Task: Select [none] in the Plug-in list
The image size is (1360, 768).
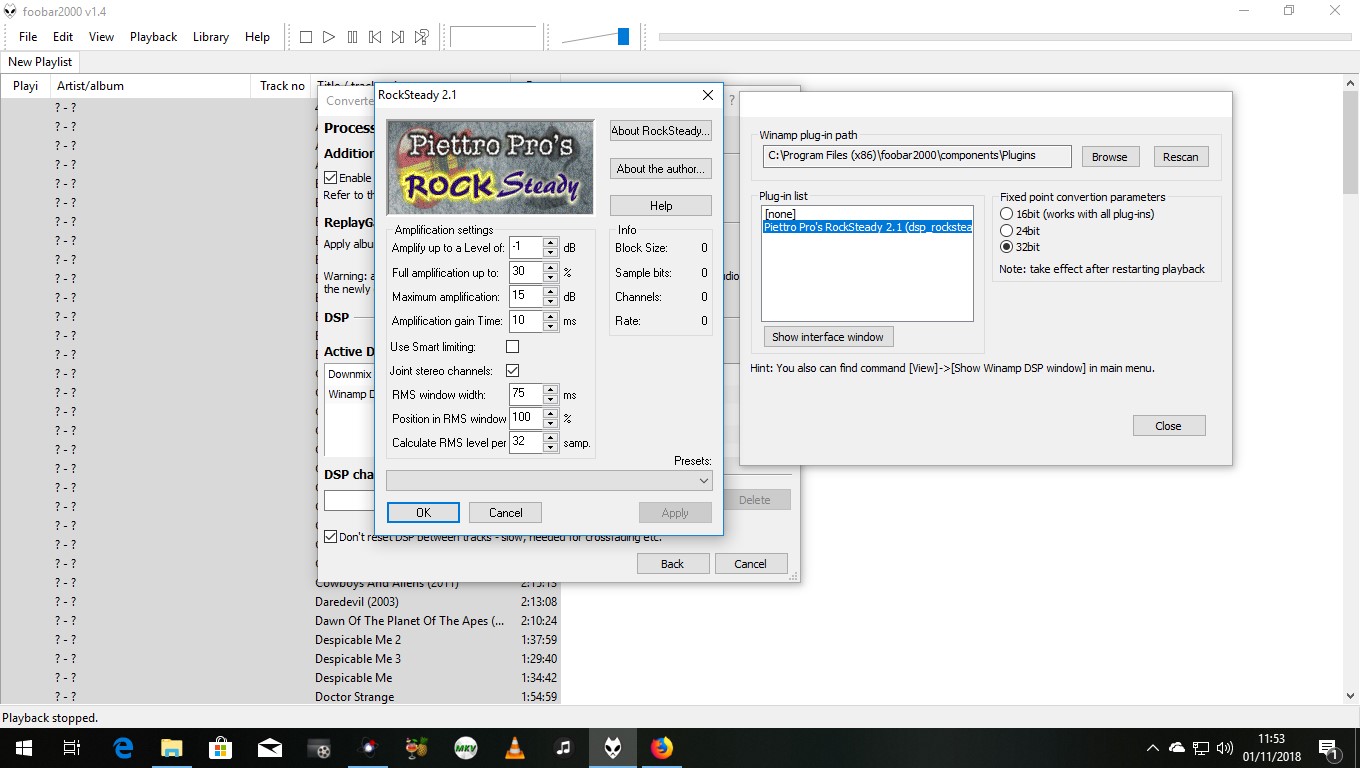Action: click(x=867, y=214)
